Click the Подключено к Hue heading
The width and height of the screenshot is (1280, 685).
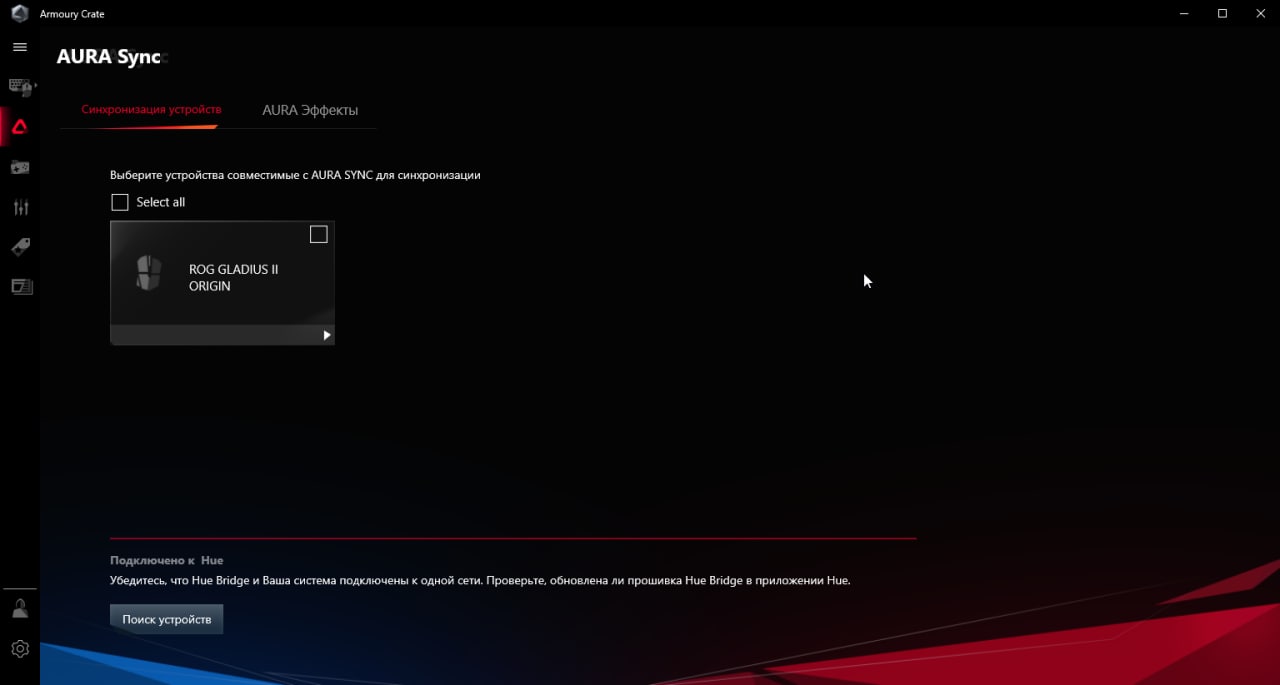pyautogui.click(x=166, y=561)
